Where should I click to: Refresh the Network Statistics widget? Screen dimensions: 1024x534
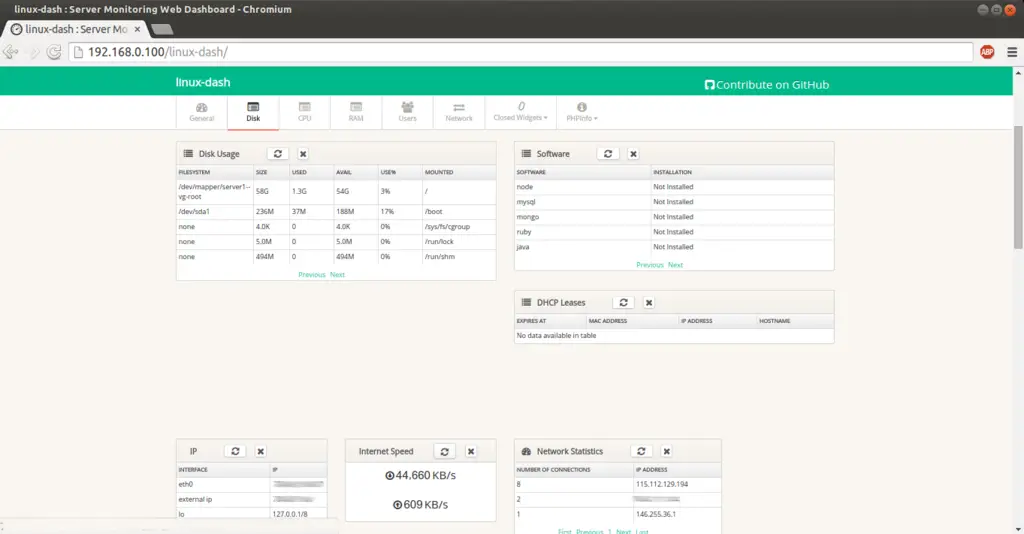click(641, 451)
